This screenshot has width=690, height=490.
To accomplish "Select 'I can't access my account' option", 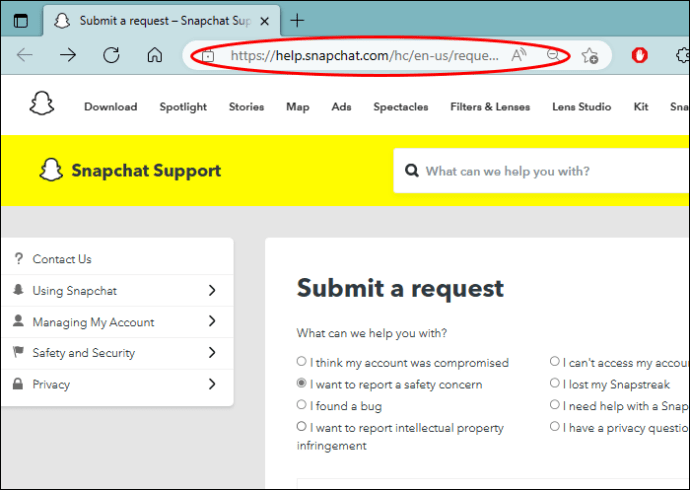I will (554, 361).
